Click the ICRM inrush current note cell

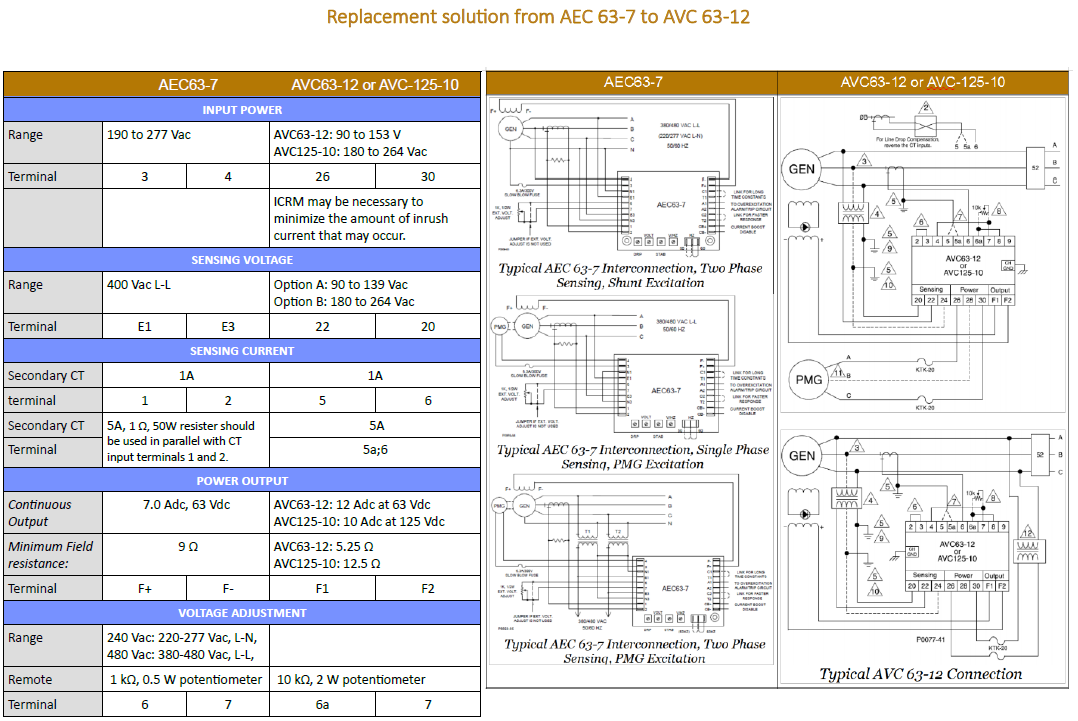point(374,218)
